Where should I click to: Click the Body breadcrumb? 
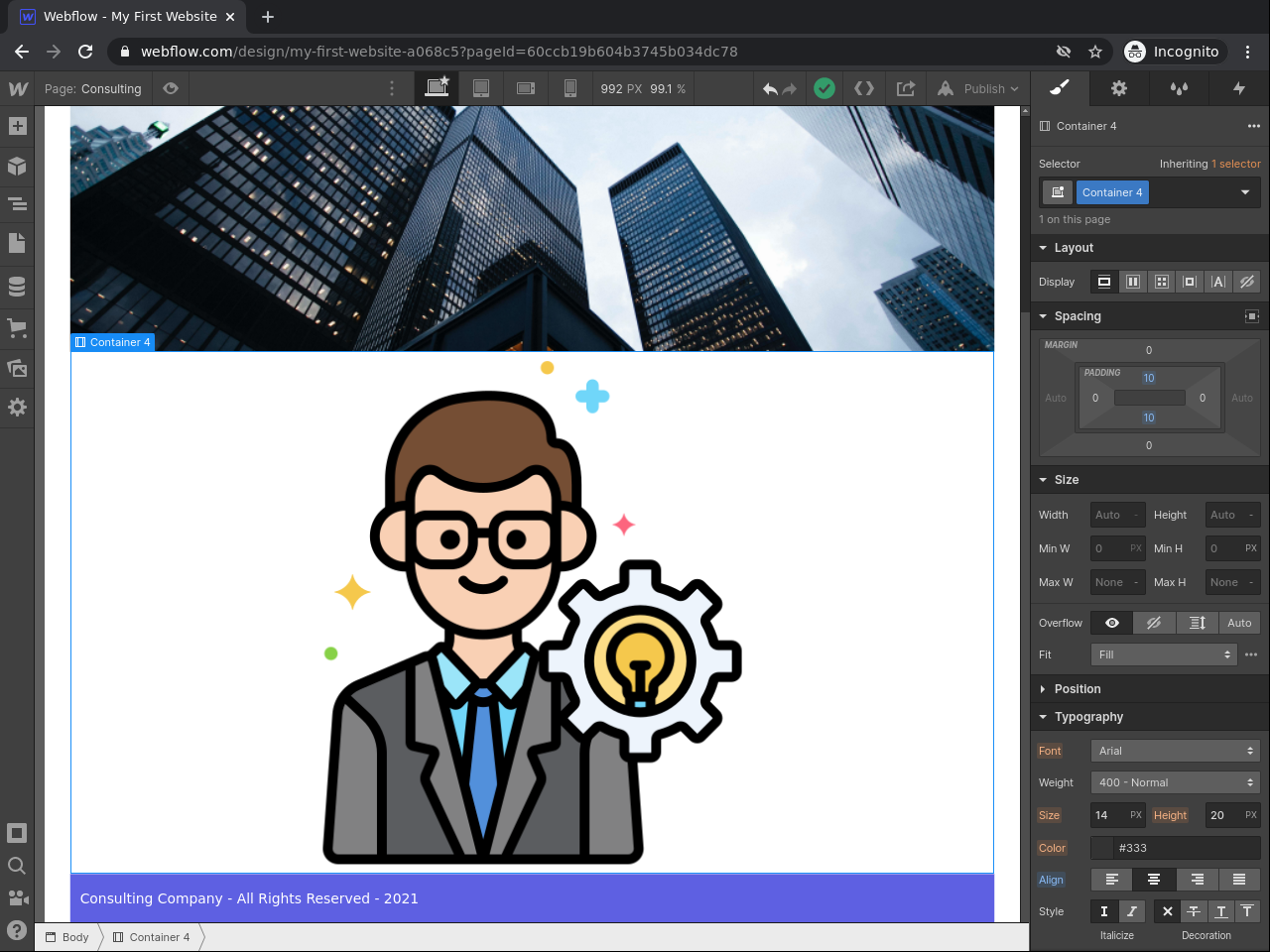(x=67, y=937)
